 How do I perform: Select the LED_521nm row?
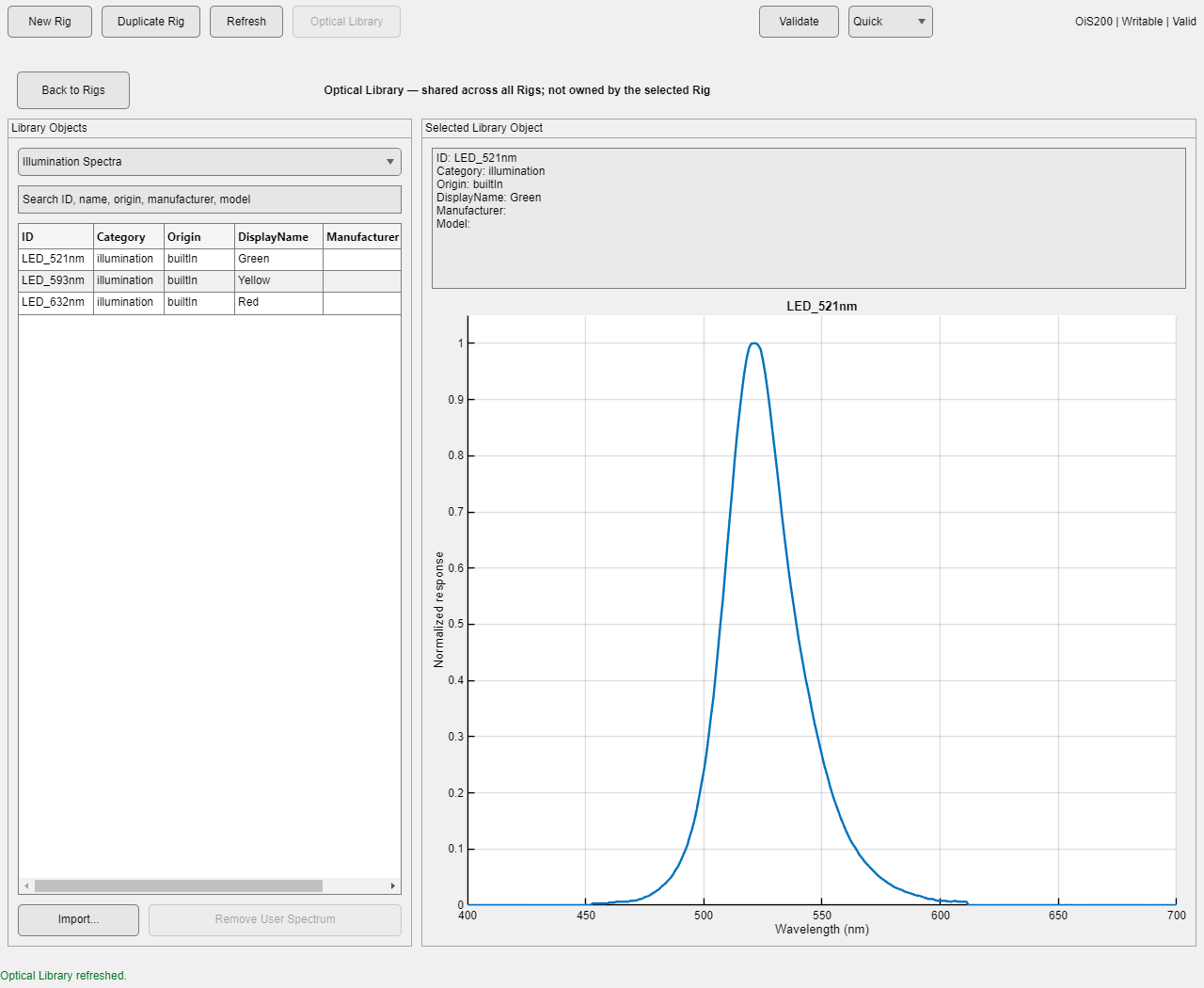coord(210,259)
